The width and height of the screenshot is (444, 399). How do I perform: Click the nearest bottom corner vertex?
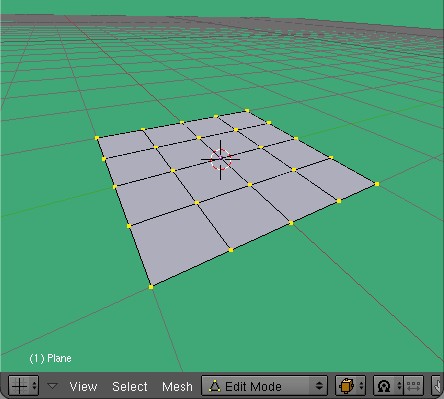[151, 287]
